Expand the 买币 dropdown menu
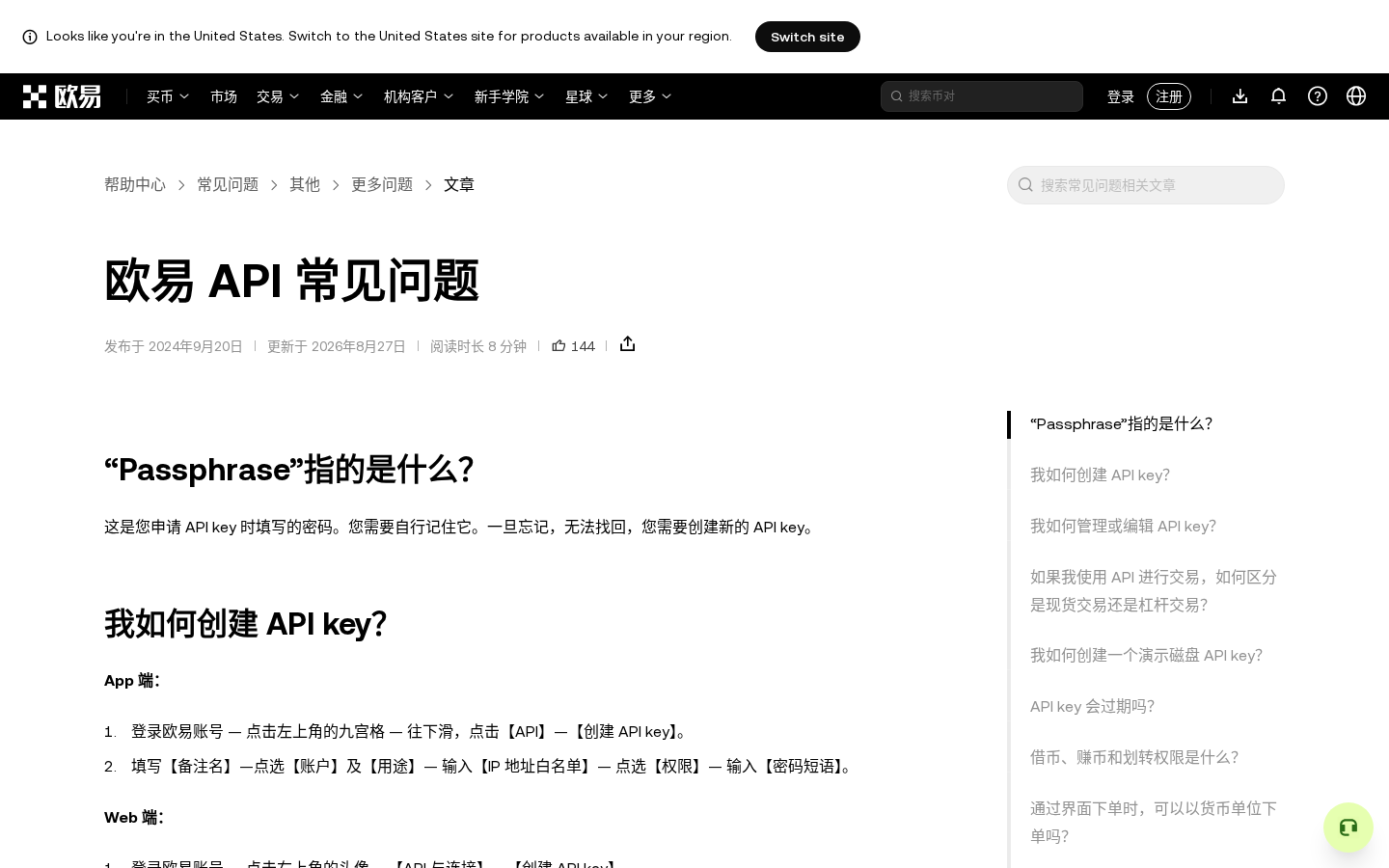This screenshot has width=1389, height=868. point(168,96)
